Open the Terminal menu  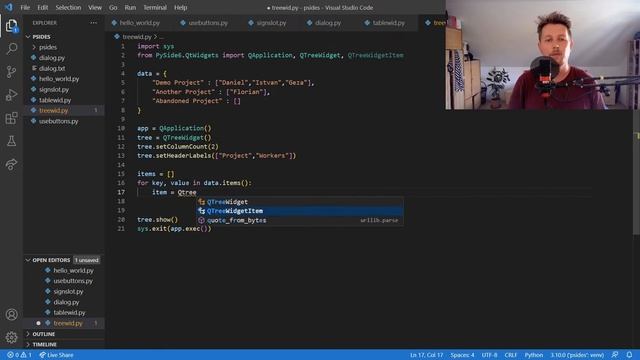[155, 7]
